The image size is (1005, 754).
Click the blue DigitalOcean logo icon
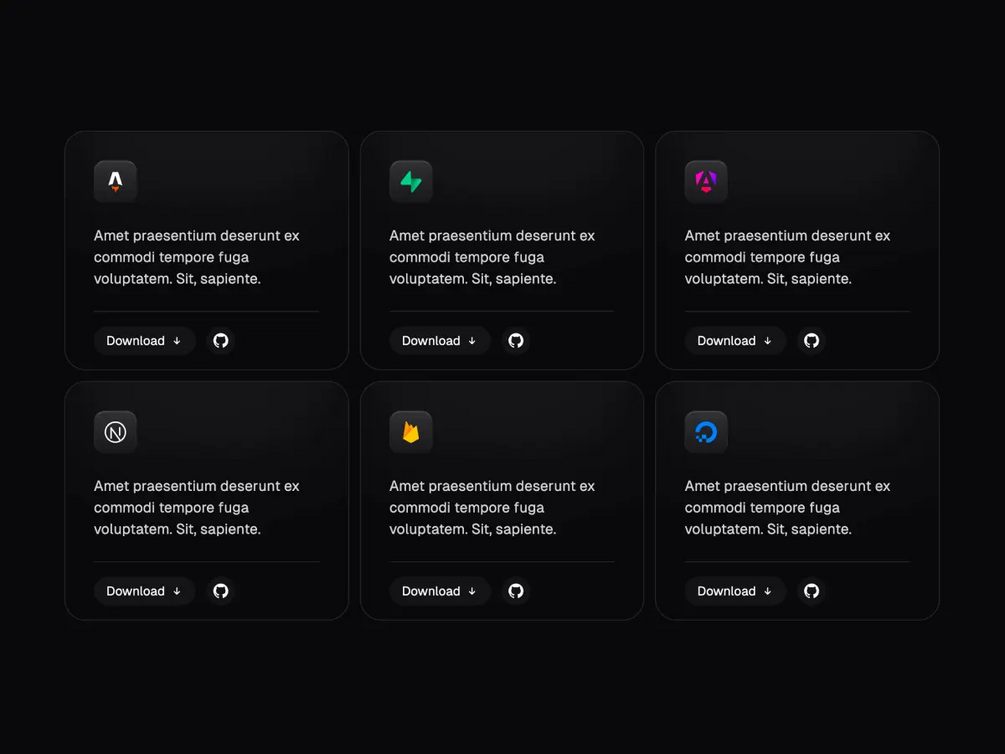706,432
